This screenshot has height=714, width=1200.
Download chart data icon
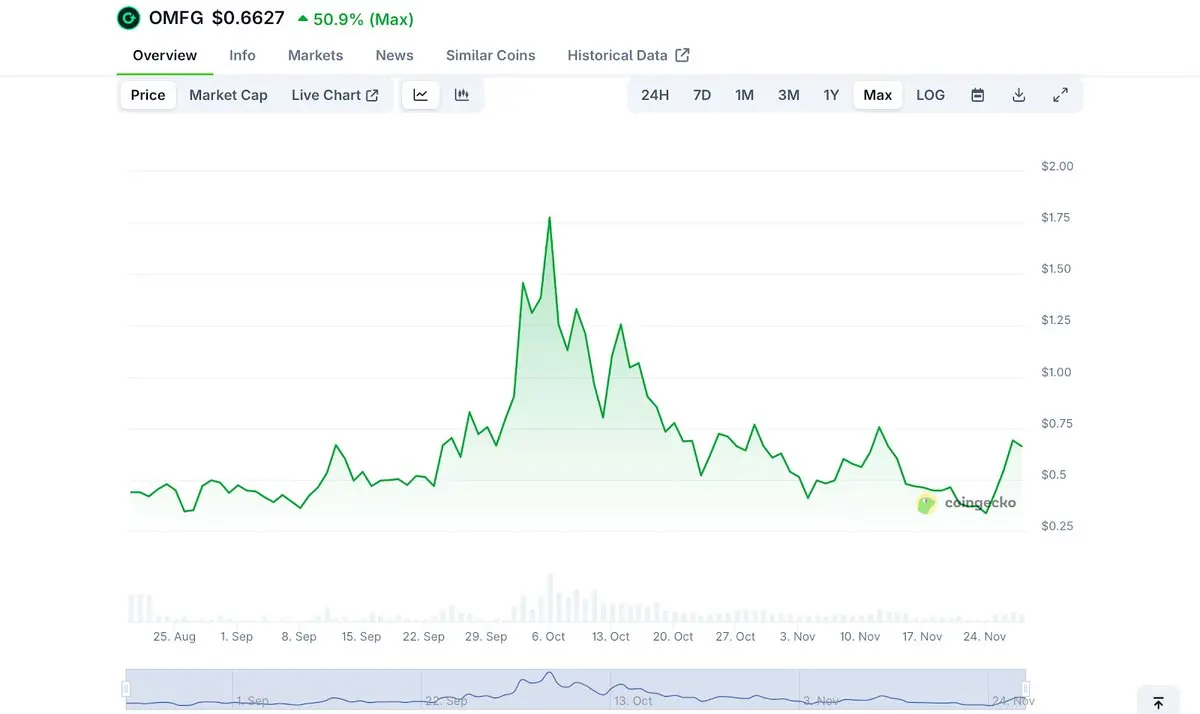click(x=1019, y=95)
